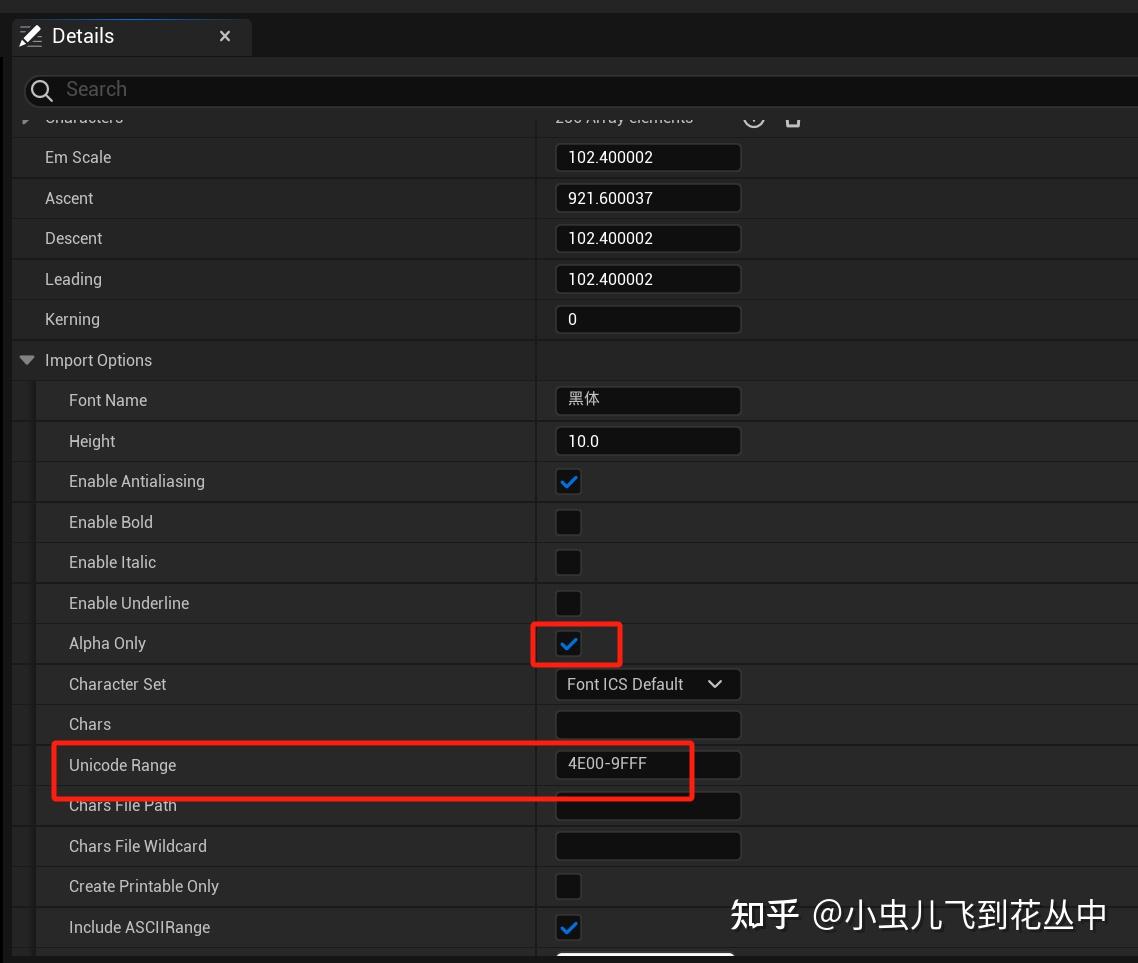
Task: Edit the Height value of 10.0
Action: click(x=648, y=441)
